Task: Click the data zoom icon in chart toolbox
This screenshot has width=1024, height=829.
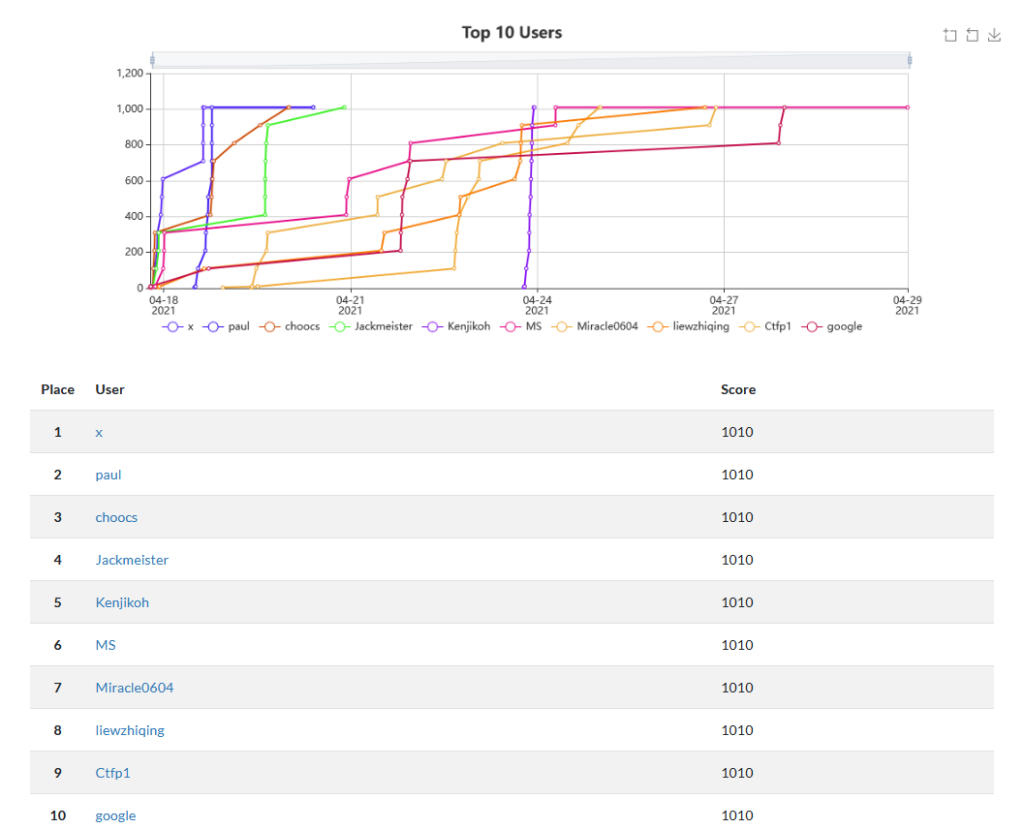Action: [x=950, y=35]
